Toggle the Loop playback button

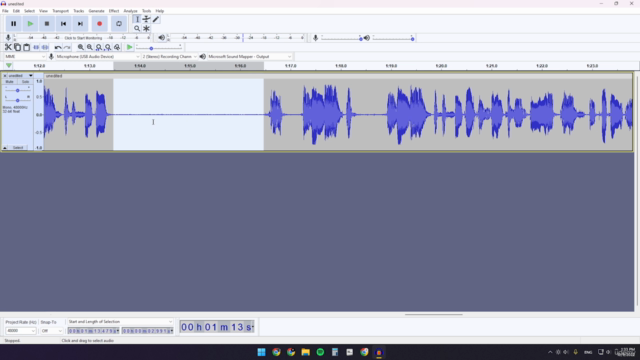point(119,24)
